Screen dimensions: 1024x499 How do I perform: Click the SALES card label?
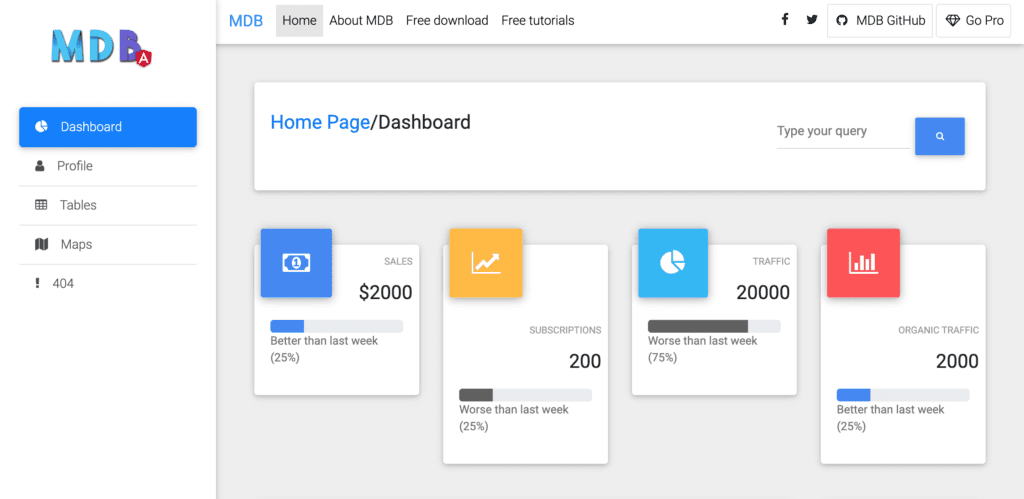[x=398, y=261]
